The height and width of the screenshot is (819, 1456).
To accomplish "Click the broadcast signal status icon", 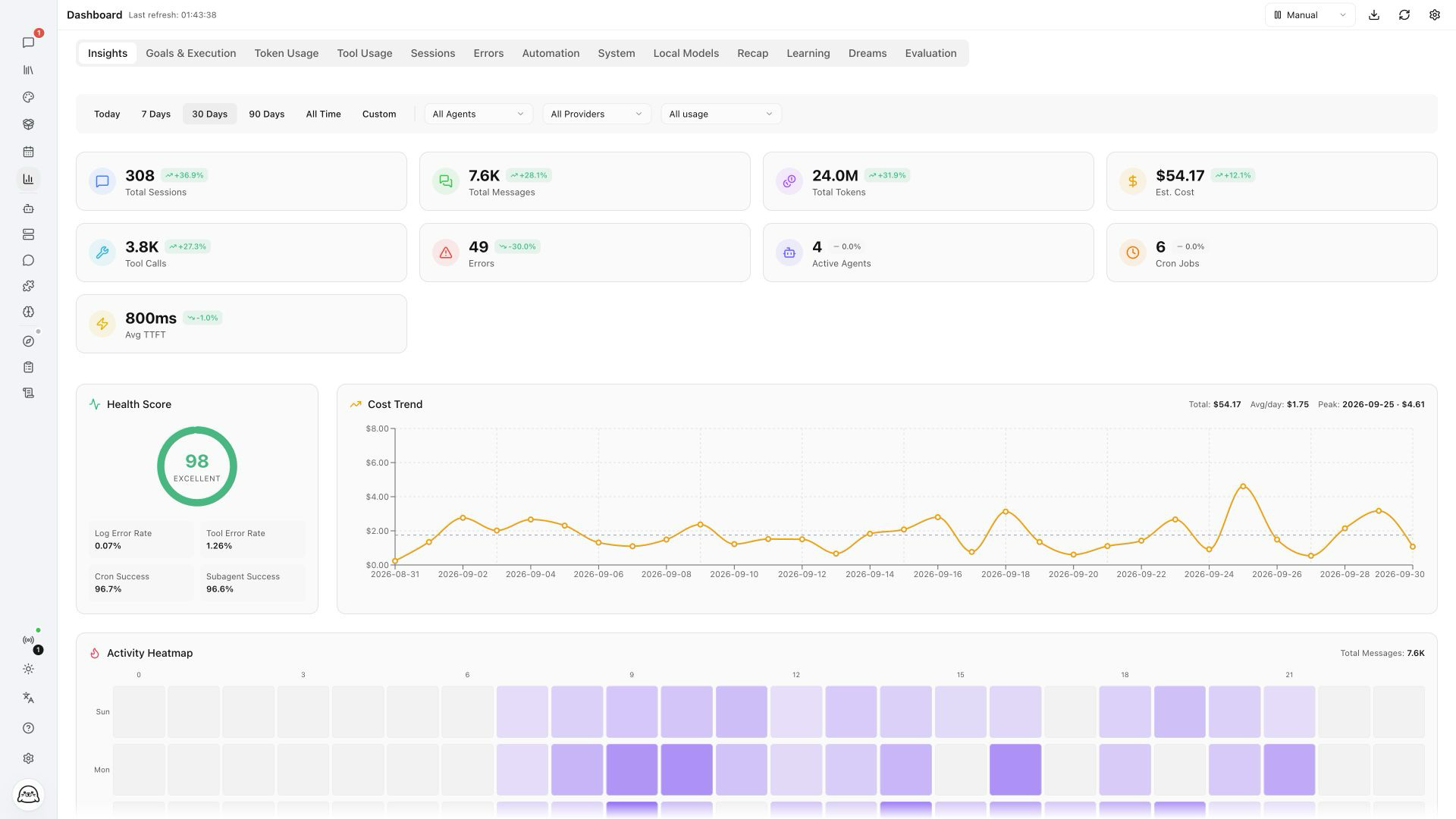I will 29,640.
